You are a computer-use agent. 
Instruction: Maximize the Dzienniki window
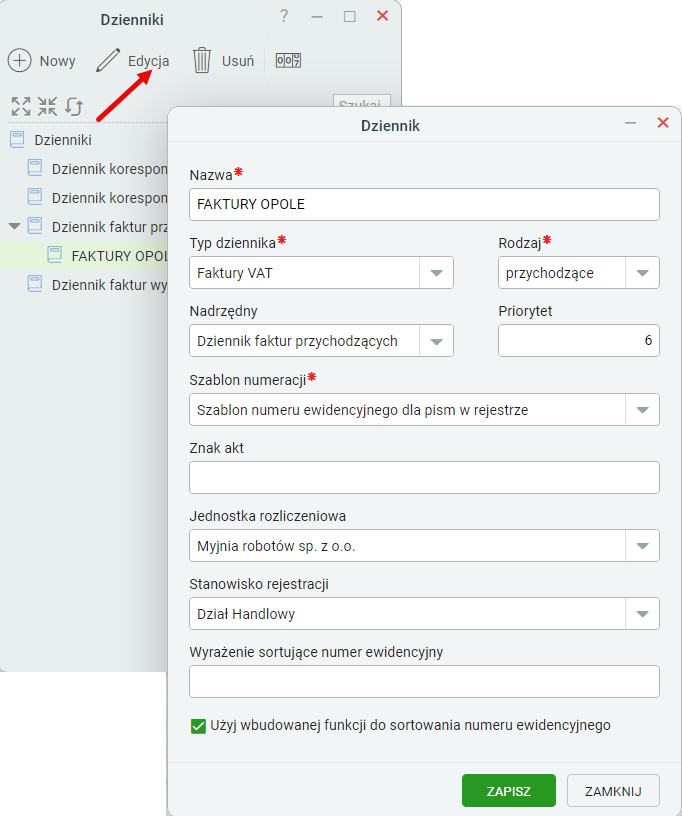[x=350, y=16]
